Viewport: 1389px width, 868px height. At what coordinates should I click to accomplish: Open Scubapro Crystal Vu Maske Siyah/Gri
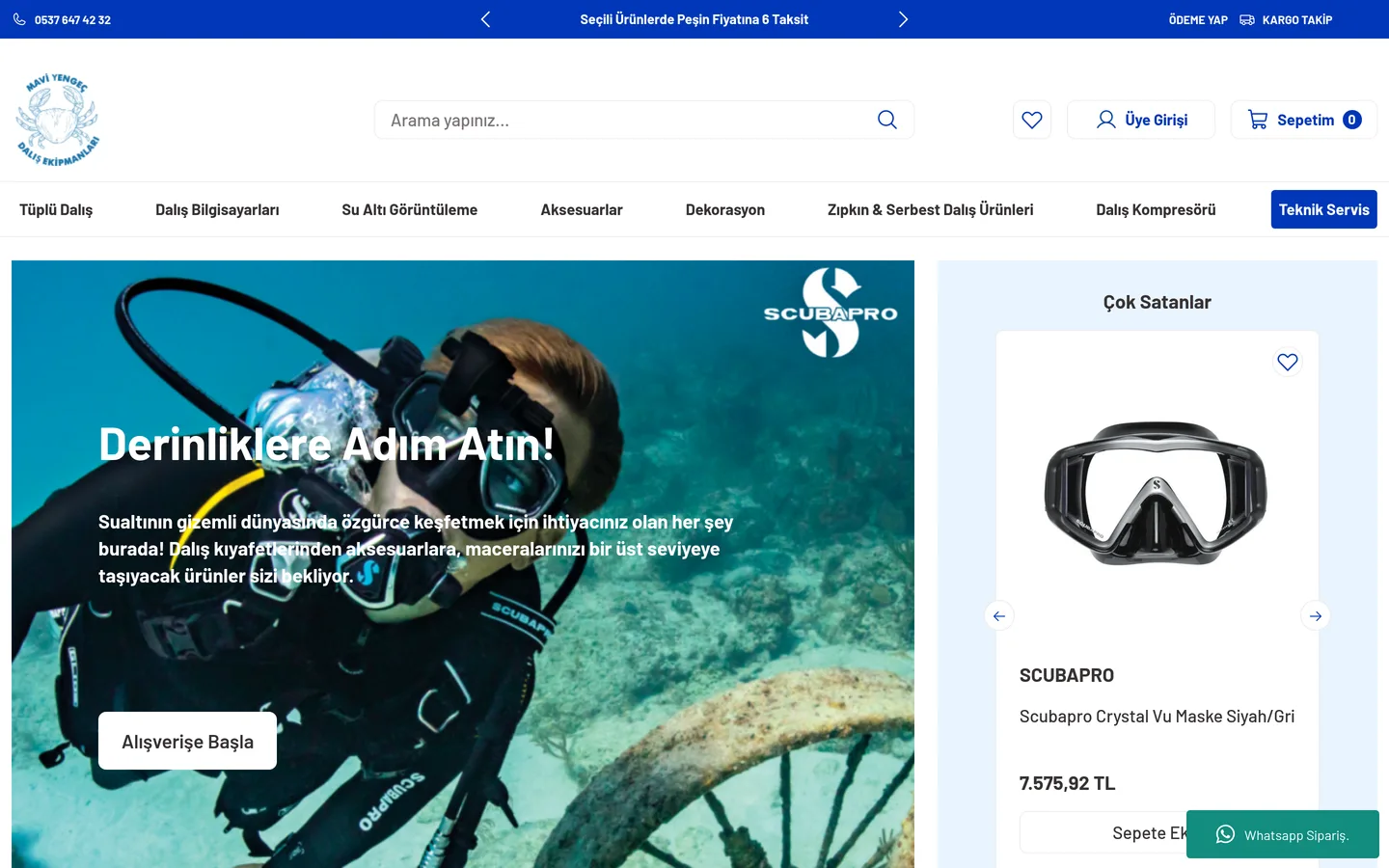(x=1157, y=717)
